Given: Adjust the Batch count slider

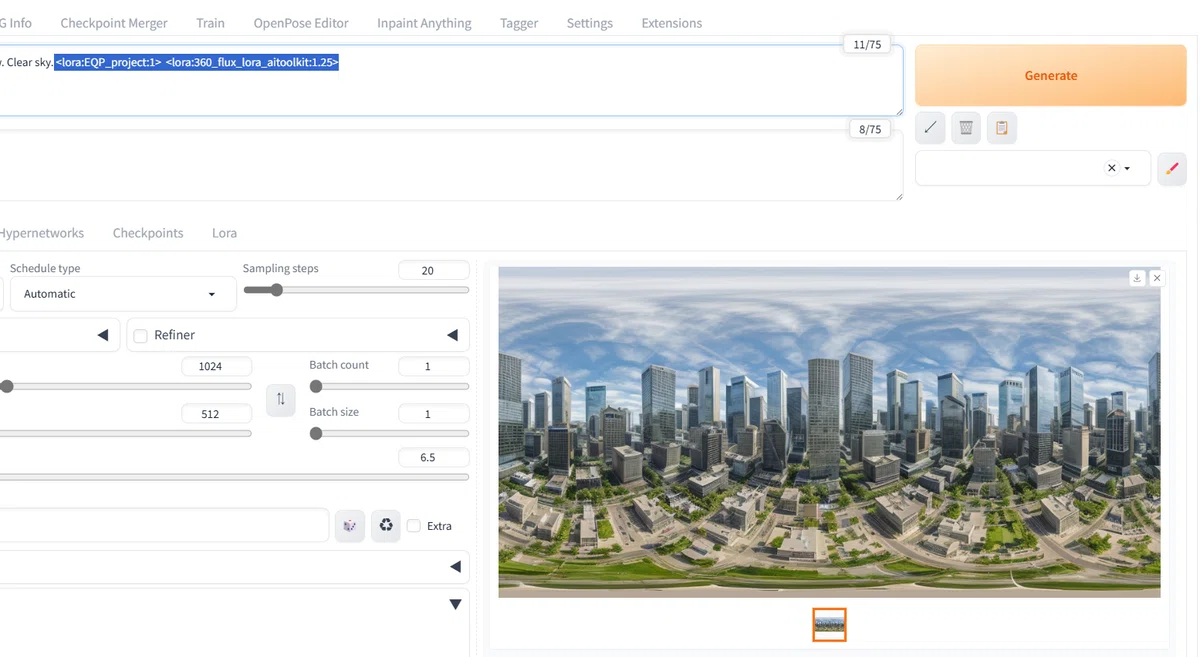Looking at the screenshot, I should click(x=389, y=386).
